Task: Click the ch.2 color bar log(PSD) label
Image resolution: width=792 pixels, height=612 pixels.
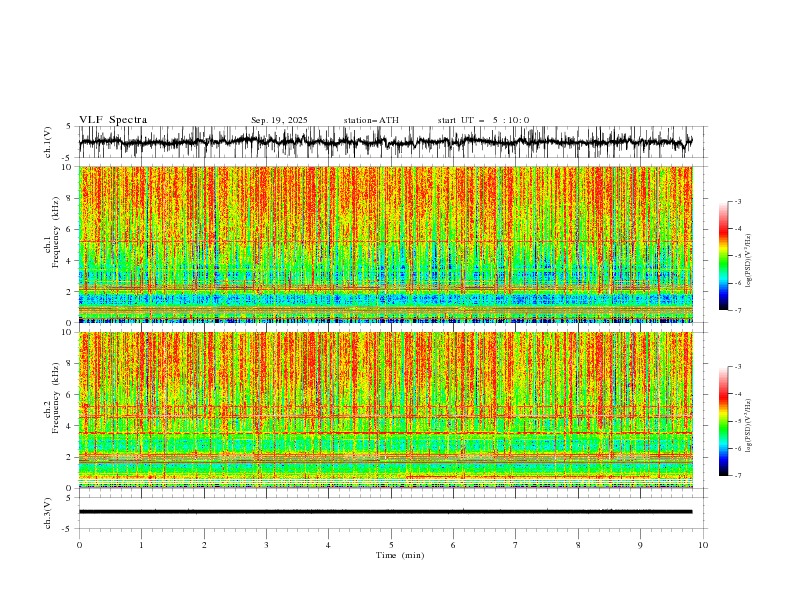Action: point(749,425)
